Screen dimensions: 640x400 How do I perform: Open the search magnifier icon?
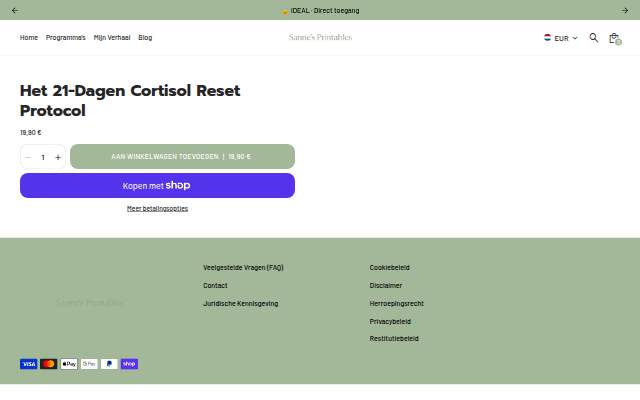pyautogui.click(x=593, y=38)
